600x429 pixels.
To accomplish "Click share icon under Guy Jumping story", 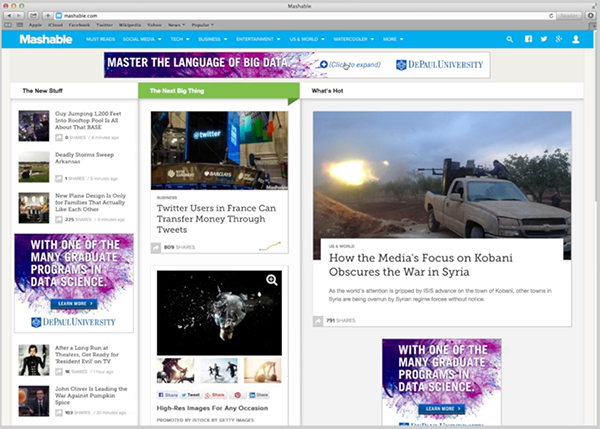I will [x=59, y=138].
